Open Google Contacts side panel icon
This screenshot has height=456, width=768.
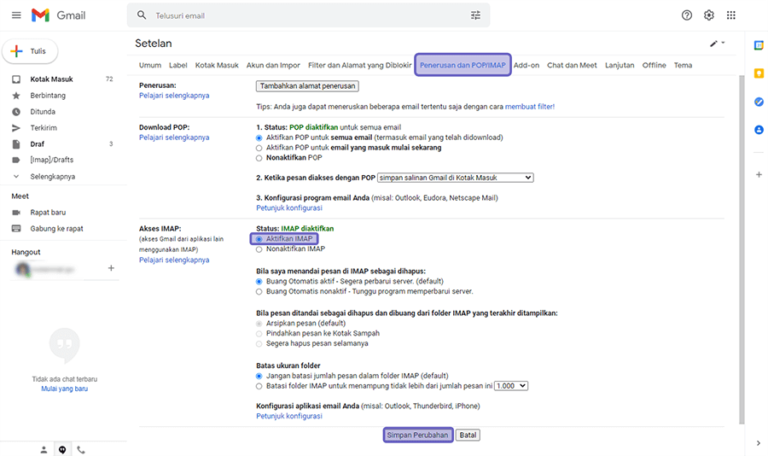[759, 130]
